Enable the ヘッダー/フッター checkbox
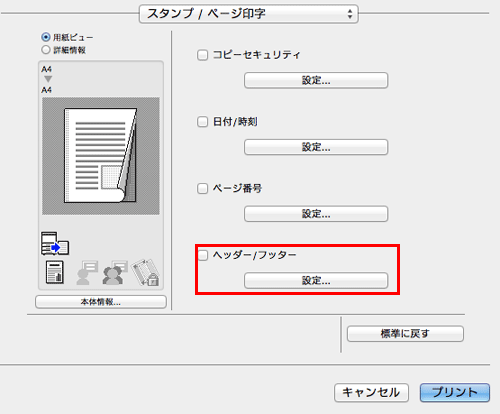Screen dimensions: 500x414 point(202,255)
